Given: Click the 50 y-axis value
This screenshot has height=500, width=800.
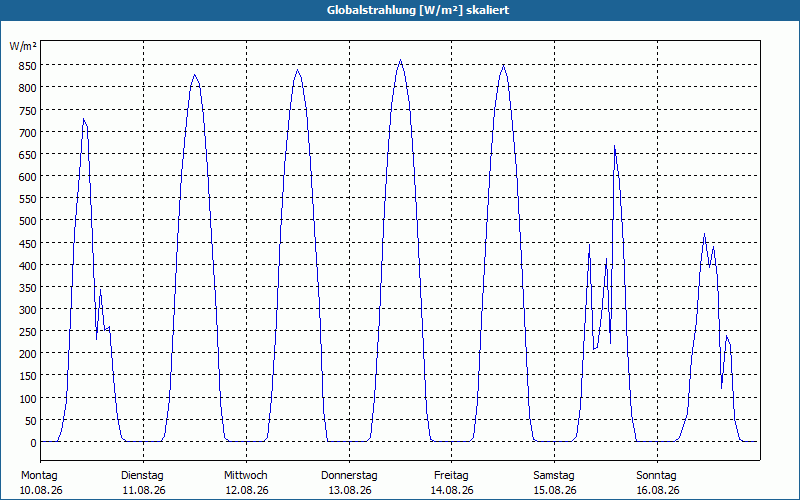Looking at the screenshot, I should [x=31, y=421].
